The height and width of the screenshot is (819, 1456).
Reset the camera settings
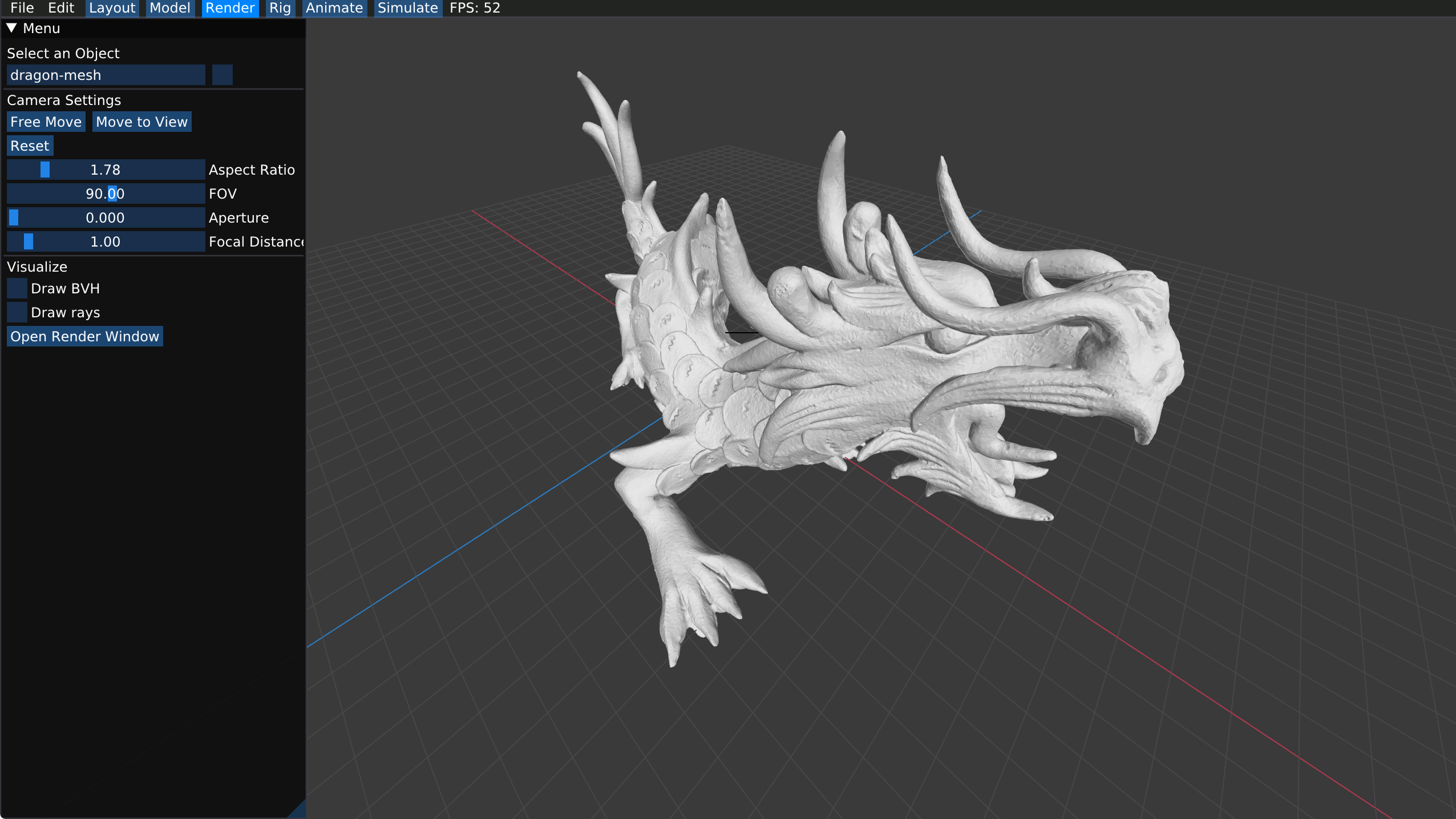coord(30,146)
